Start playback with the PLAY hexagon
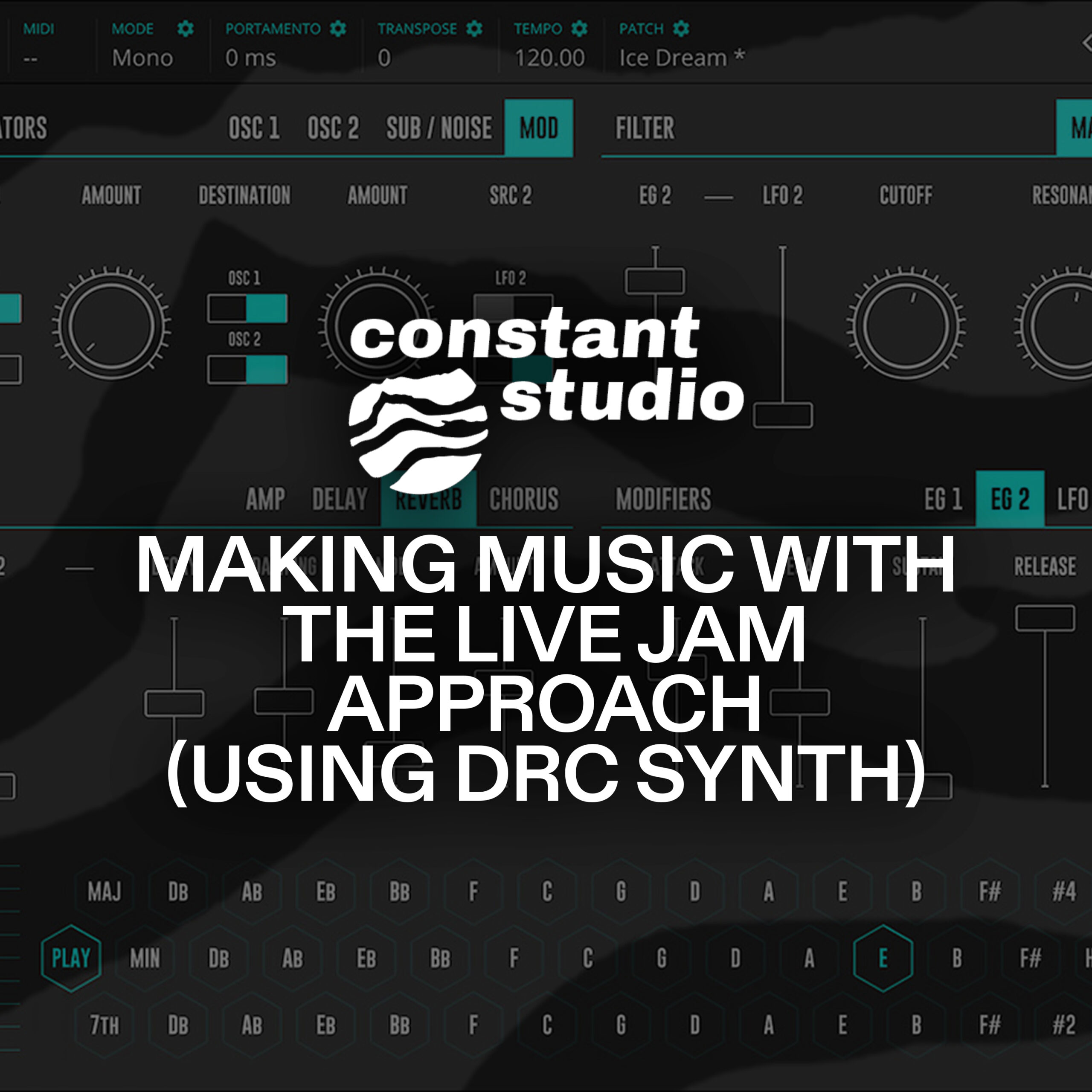1092x1092 pixels. coord(71,958)
